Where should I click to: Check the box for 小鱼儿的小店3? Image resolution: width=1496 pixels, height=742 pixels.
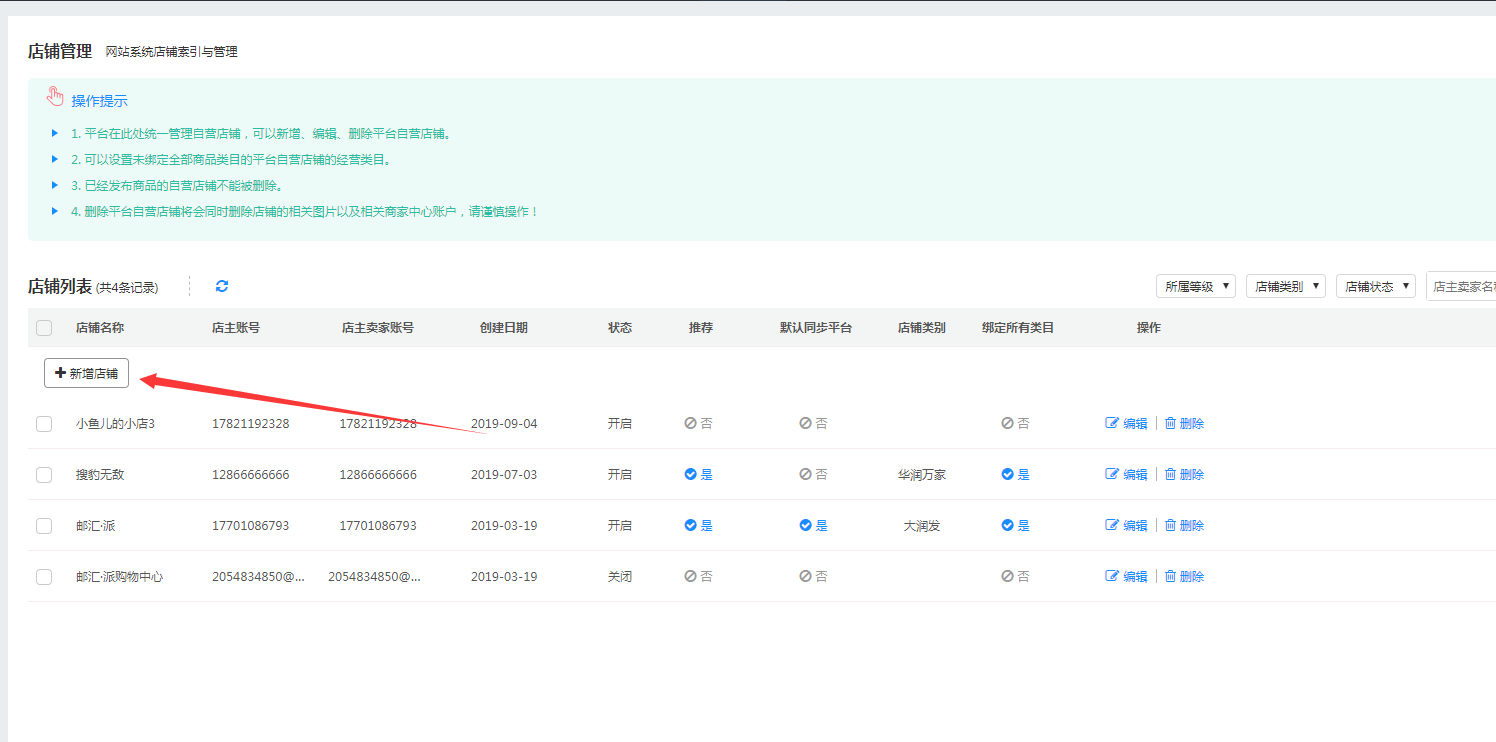pyautogui.click(x=44, y=424)
